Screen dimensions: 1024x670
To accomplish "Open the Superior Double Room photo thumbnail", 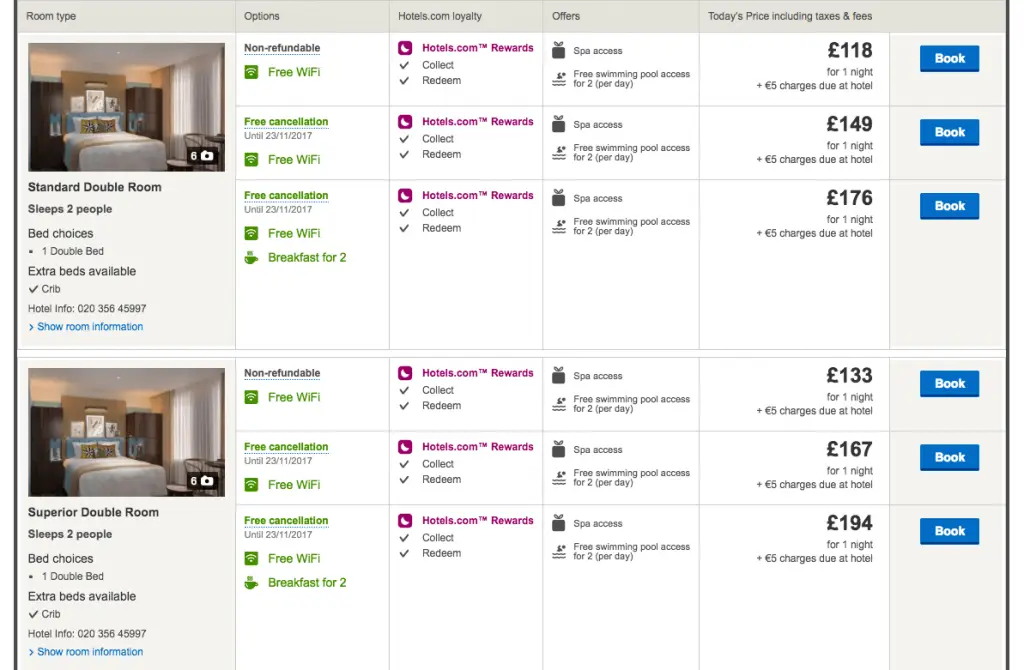I will pyautogui.click(x=126, y=432).
